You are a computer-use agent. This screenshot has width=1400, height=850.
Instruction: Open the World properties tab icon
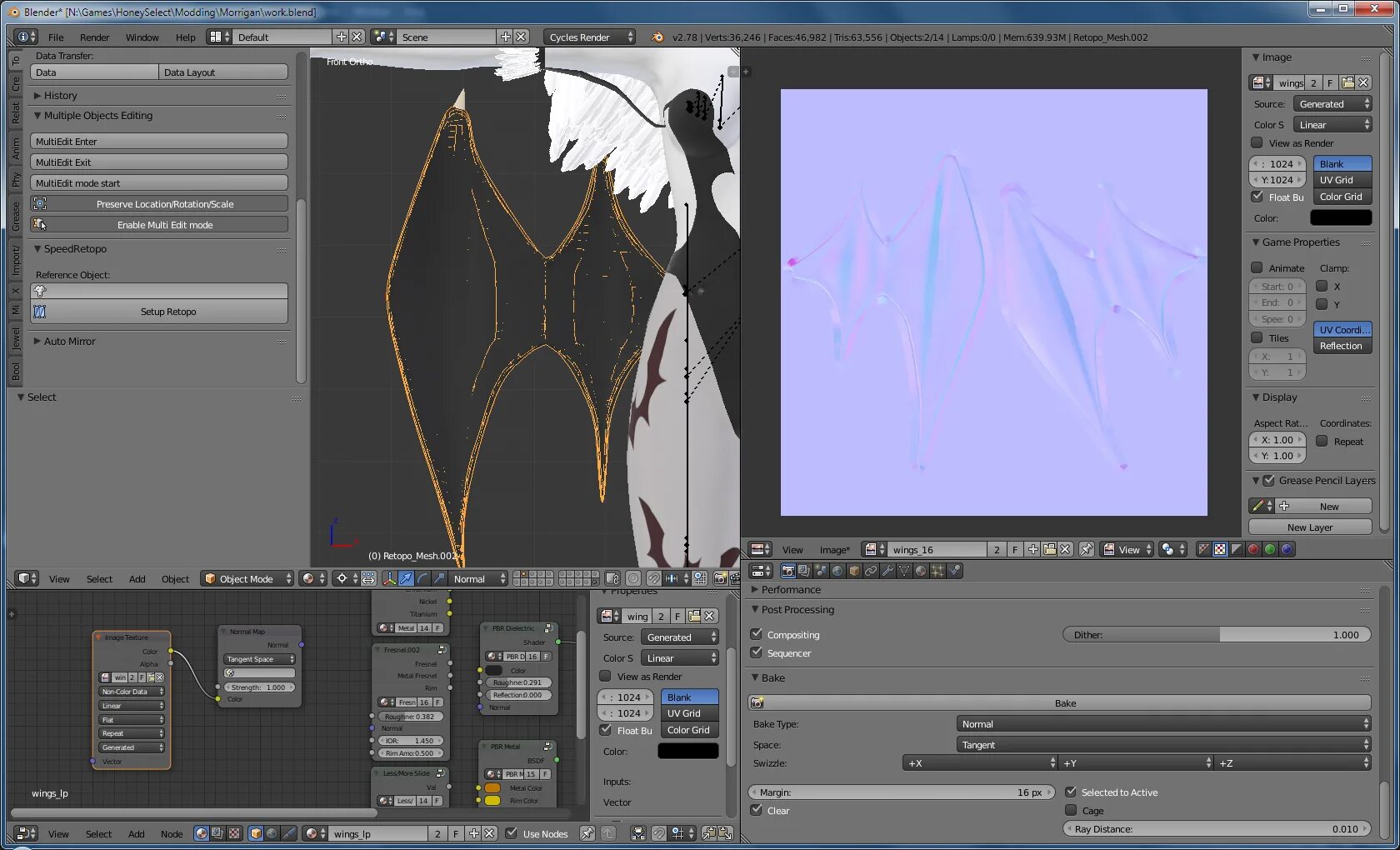coord(837,571)
